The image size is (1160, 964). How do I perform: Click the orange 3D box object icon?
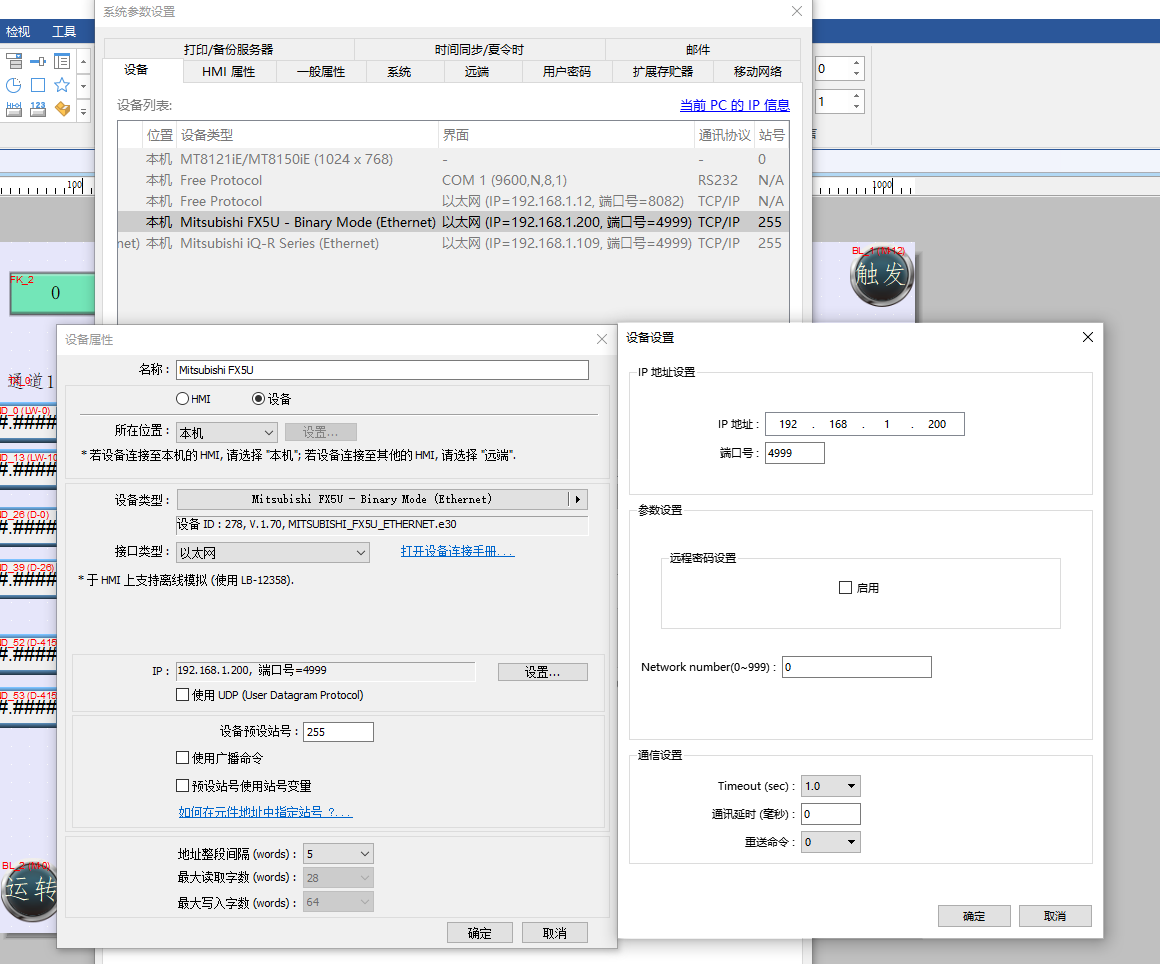(x=62, y=108)
